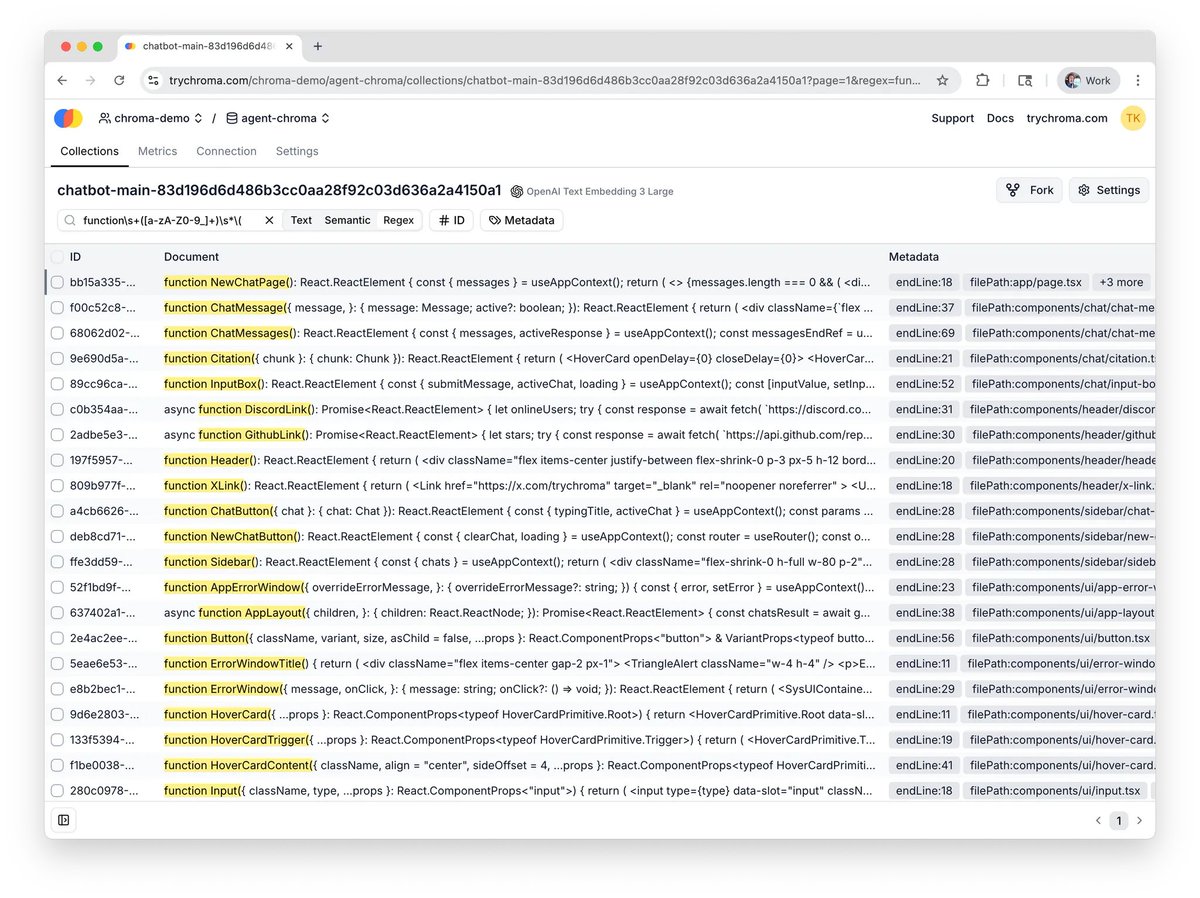
Task: Select the Semantic search mode
Action: point(347,220)
